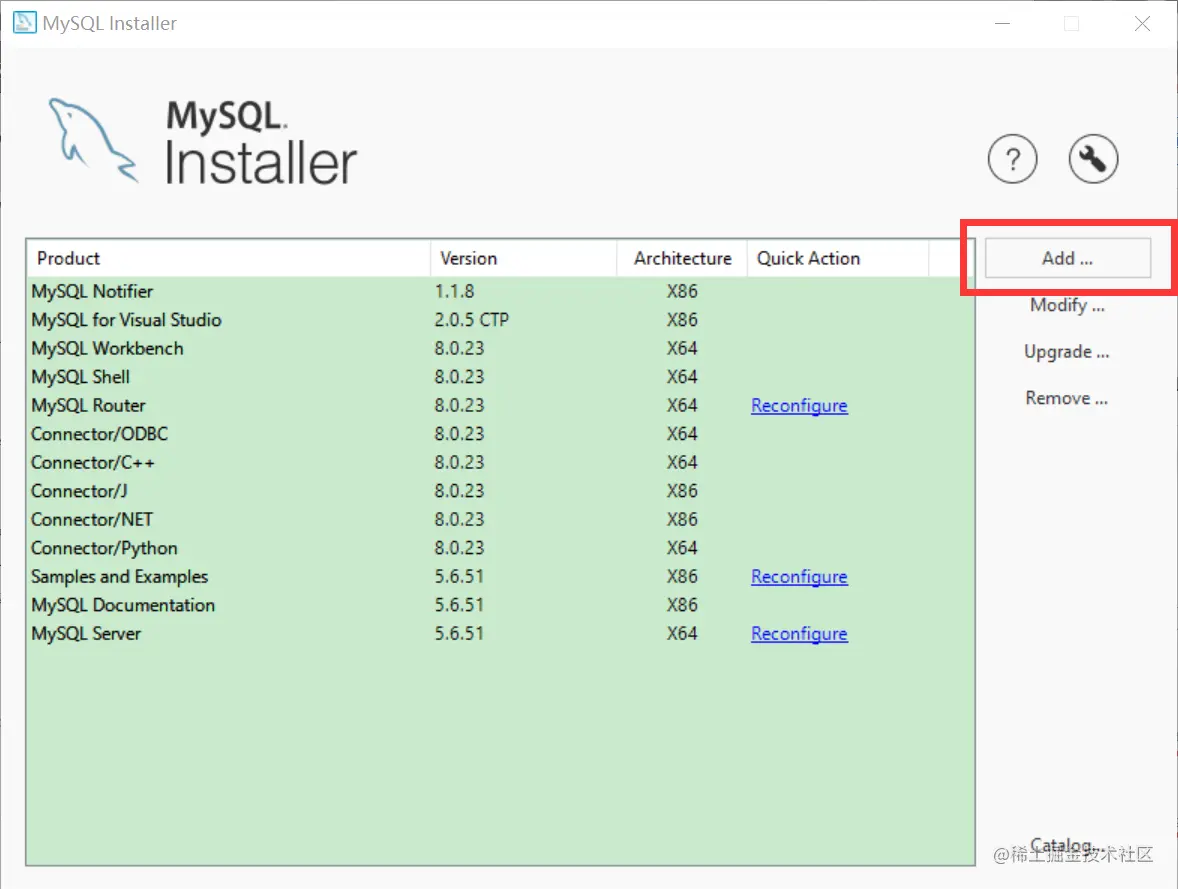Minimize the MySQL Installer window
This screenshot has height=889, width=1178.
1002,23
